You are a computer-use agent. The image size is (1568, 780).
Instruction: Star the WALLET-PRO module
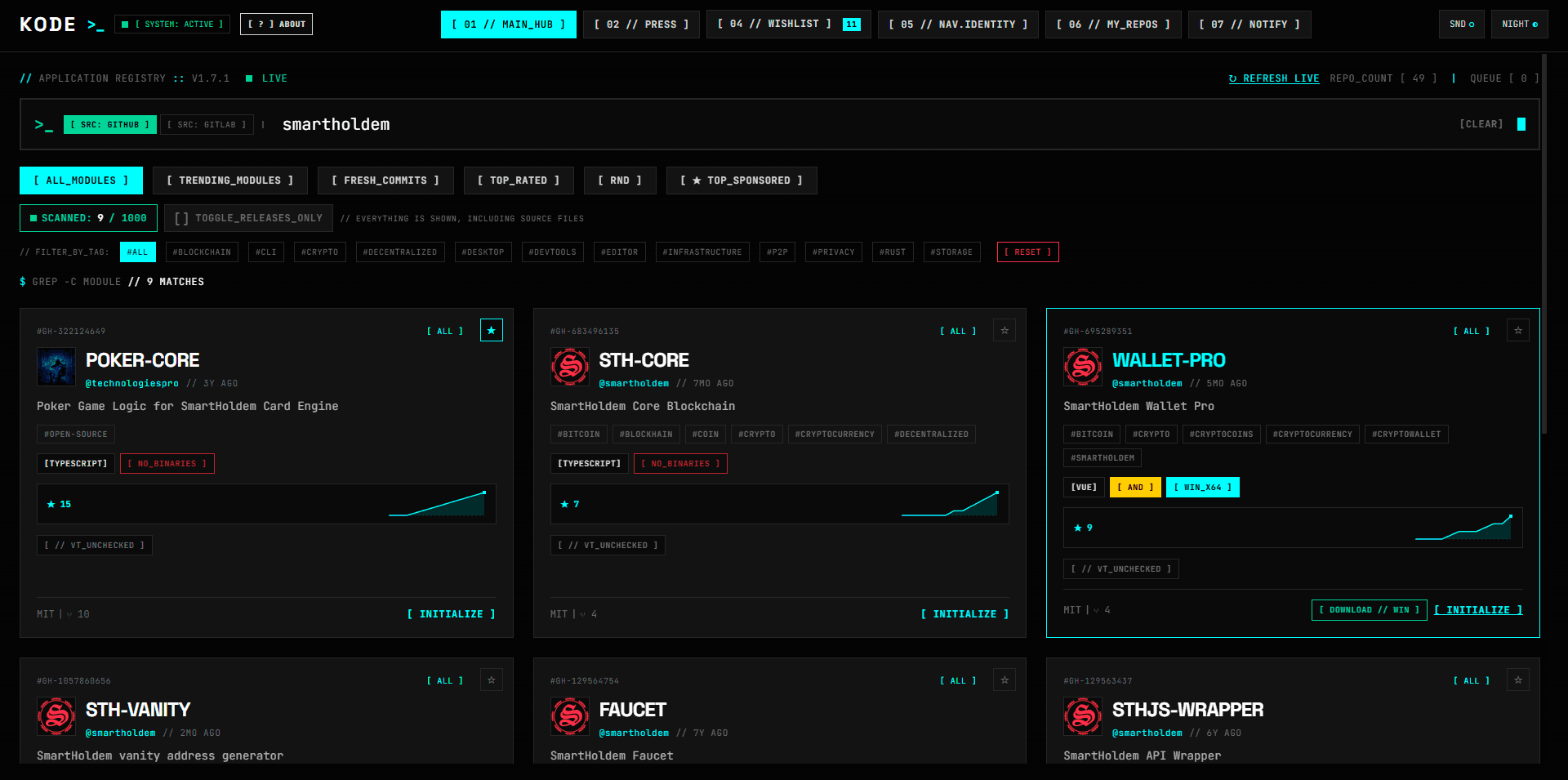tap(1518, 330)
